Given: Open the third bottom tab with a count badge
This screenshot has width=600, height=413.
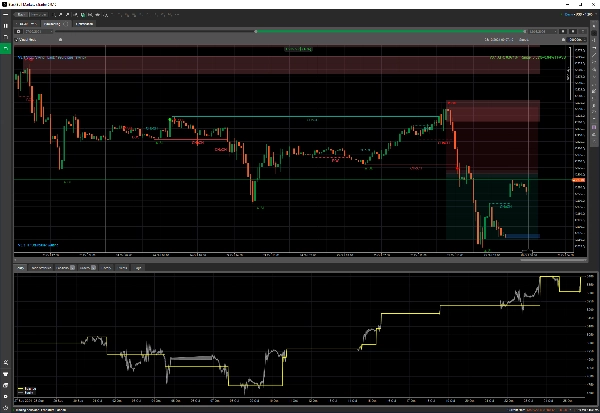Looking at the screenshot, I should coord(65,268).
